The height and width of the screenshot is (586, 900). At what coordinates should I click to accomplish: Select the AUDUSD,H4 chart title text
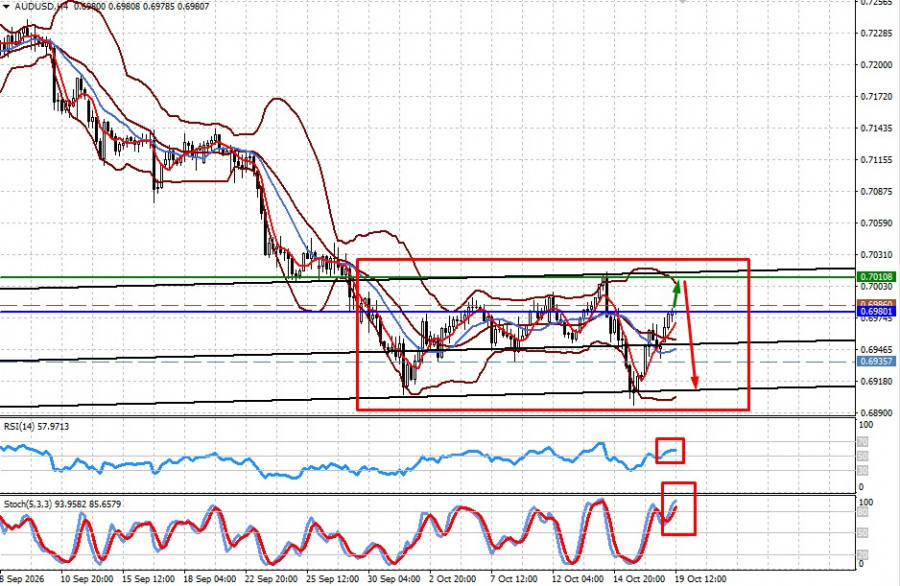(40, 7)
